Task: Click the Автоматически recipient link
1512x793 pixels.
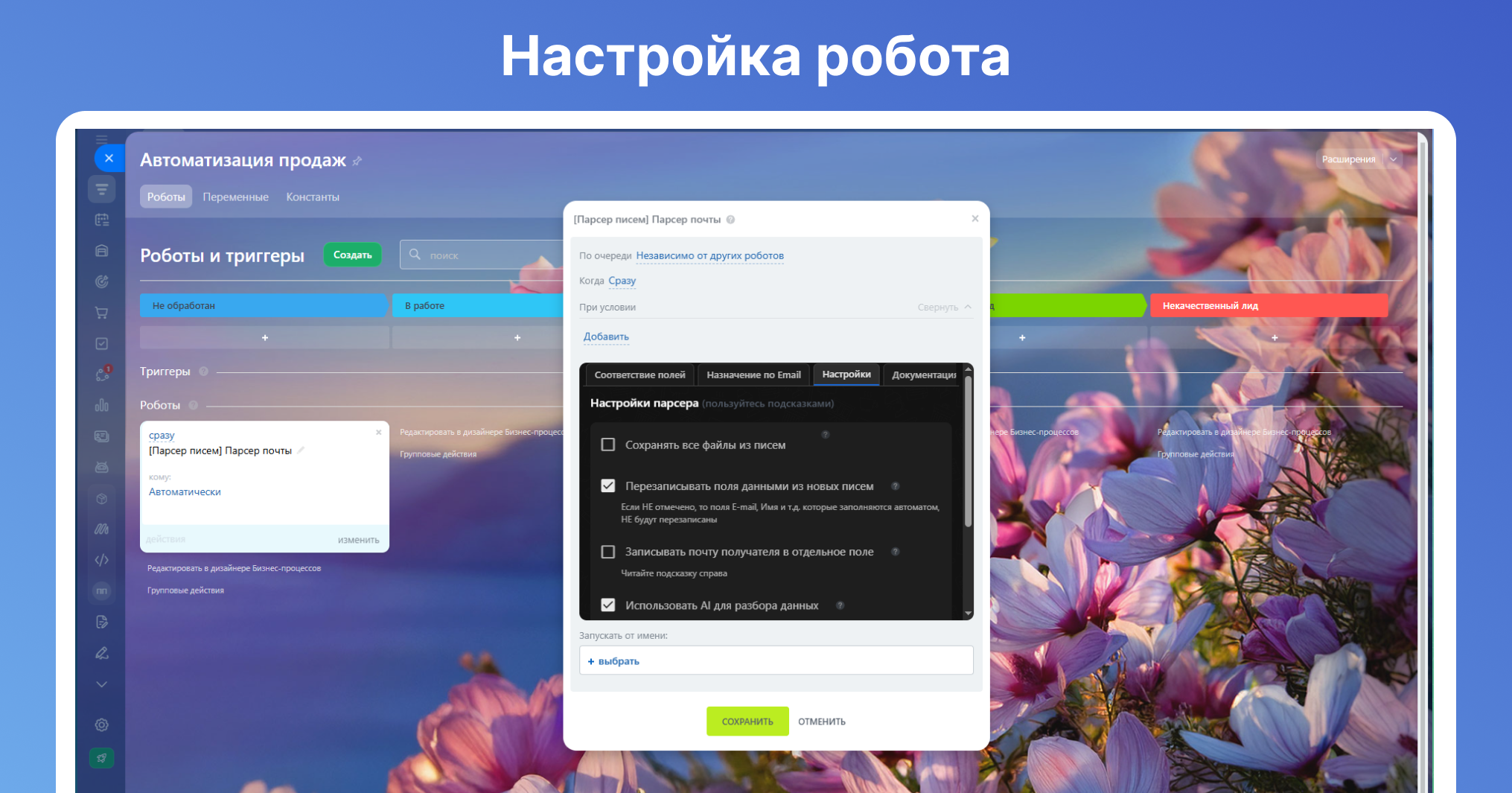Action: pos(185,491)
